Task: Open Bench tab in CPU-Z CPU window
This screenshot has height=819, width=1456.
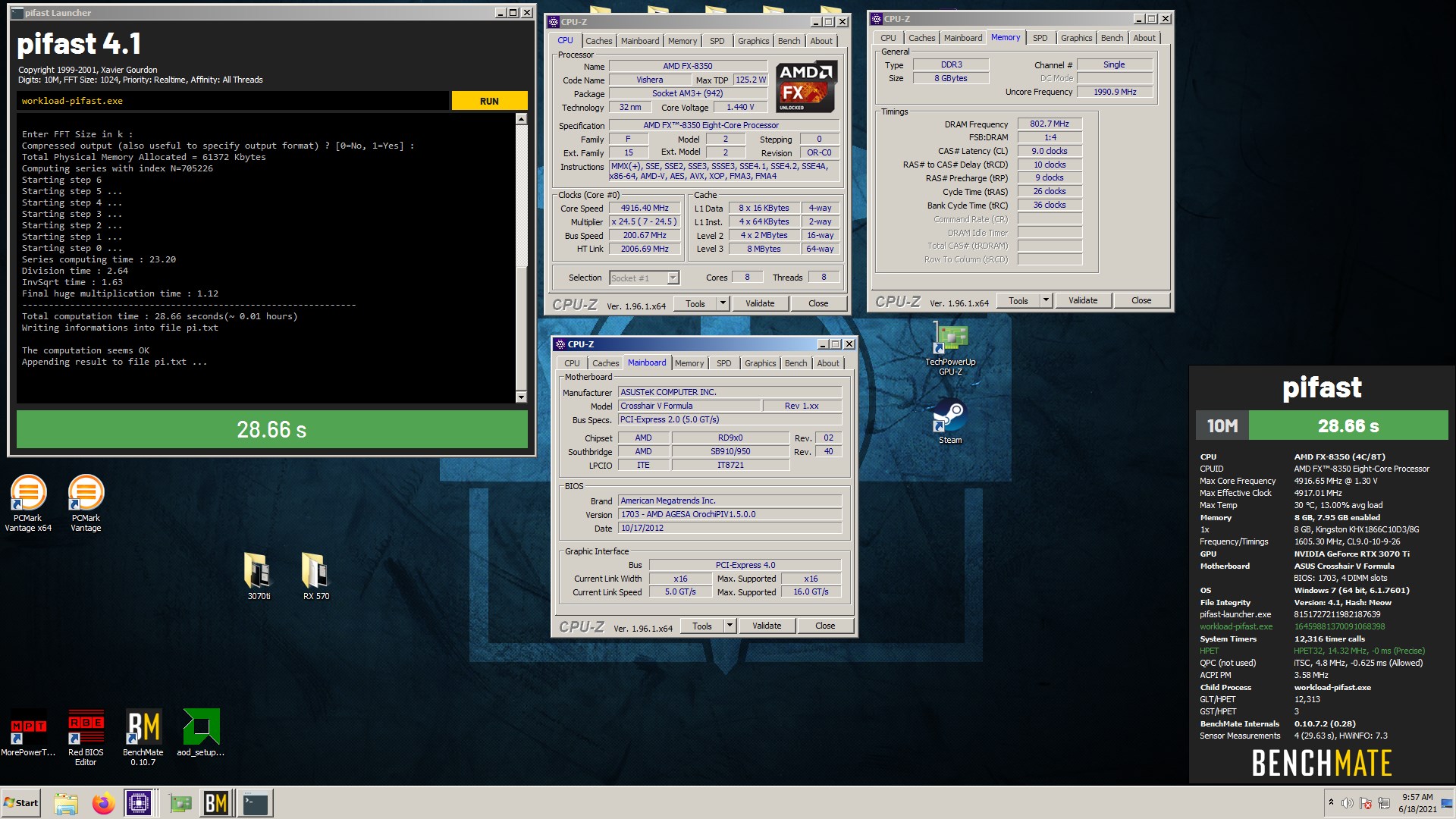Action: 789,41
